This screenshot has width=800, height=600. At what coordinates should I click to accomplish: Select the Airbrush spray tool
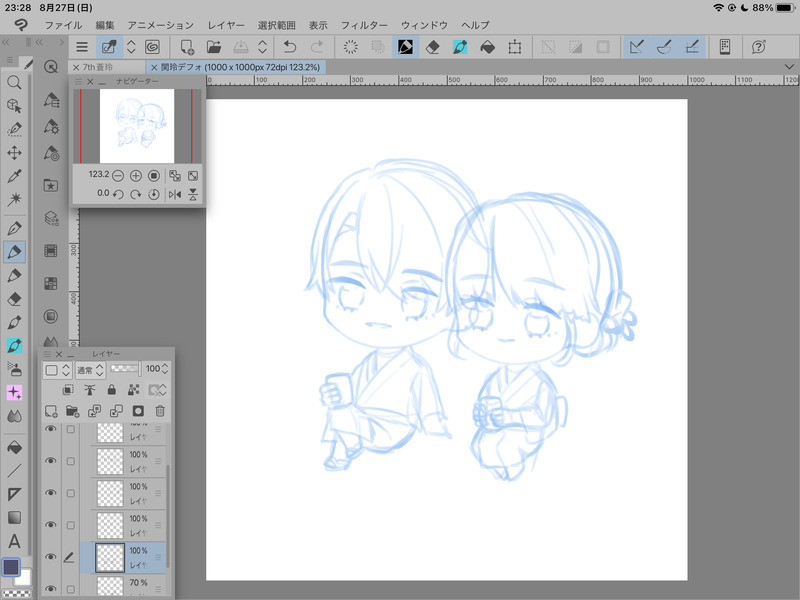pyautogui.click(x=14, y=368)
